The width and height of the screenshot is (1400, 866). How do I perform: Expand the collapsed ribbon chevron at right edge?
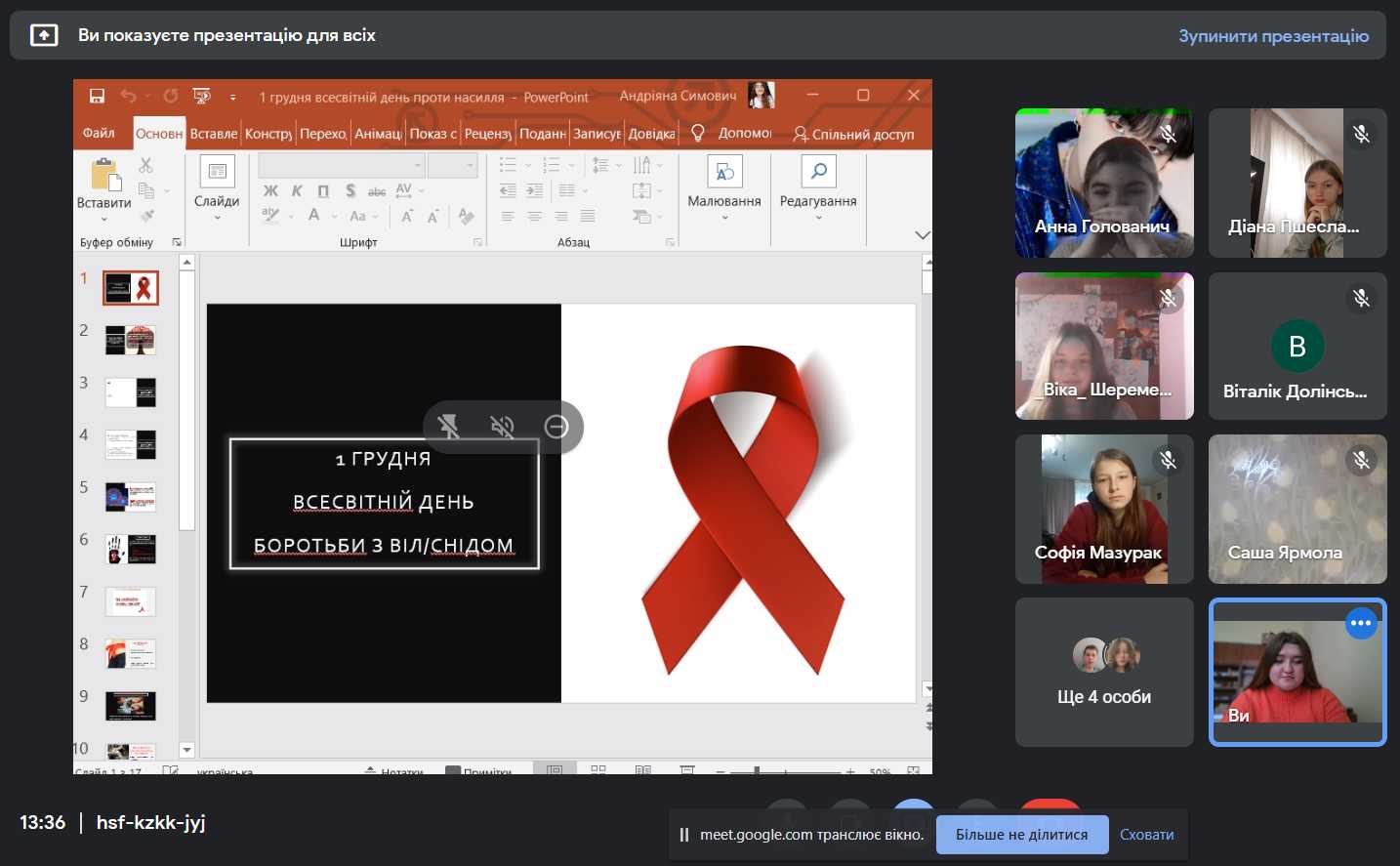click(922, 235)
